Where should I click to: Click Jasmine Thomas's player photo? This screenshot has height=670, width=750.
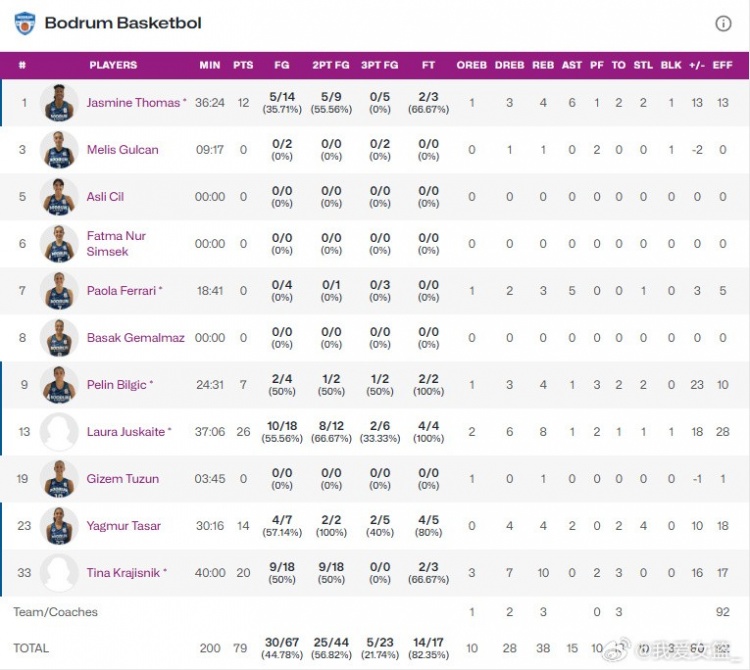coord(59,103)
